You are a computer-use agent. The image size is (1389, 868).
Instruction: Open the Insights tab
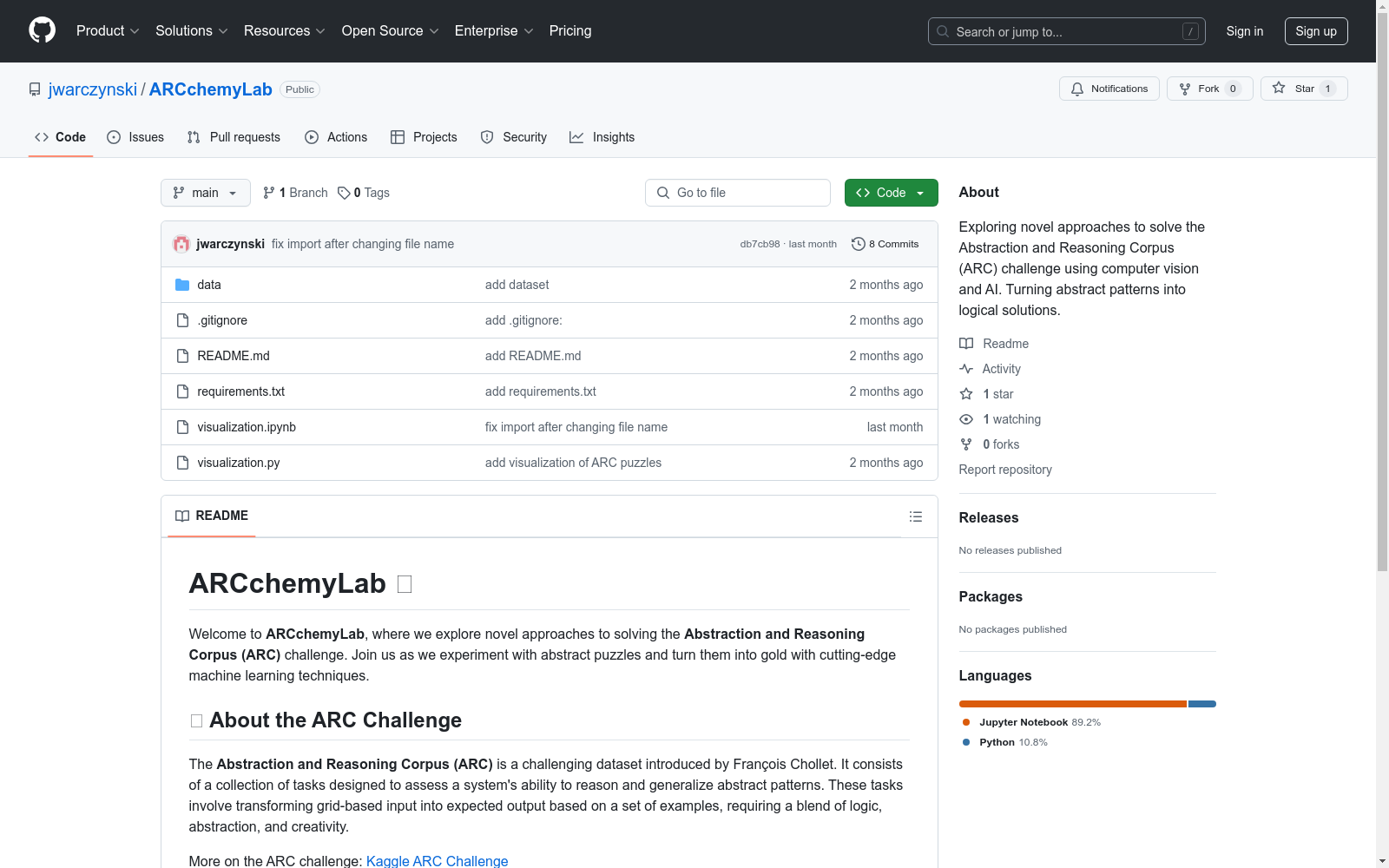(602, 137)
